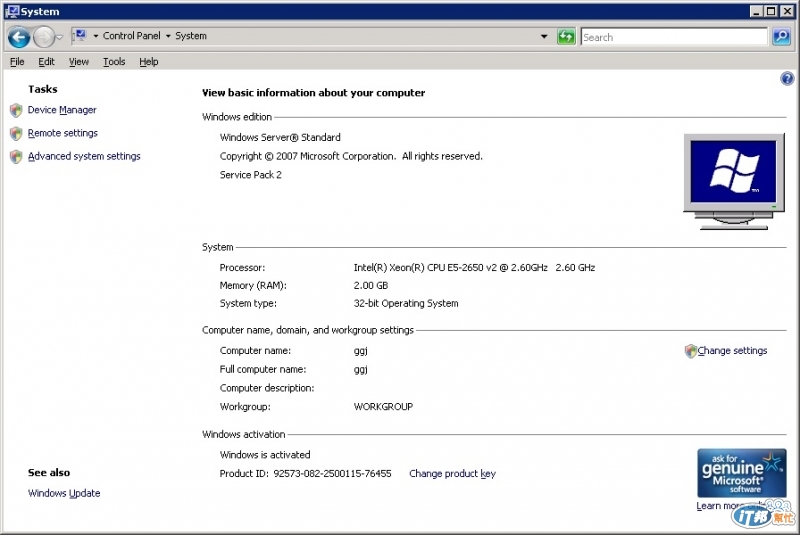Click the magnifier search button
The height and width of the screenshot is (535, 800).
[782, 37]
